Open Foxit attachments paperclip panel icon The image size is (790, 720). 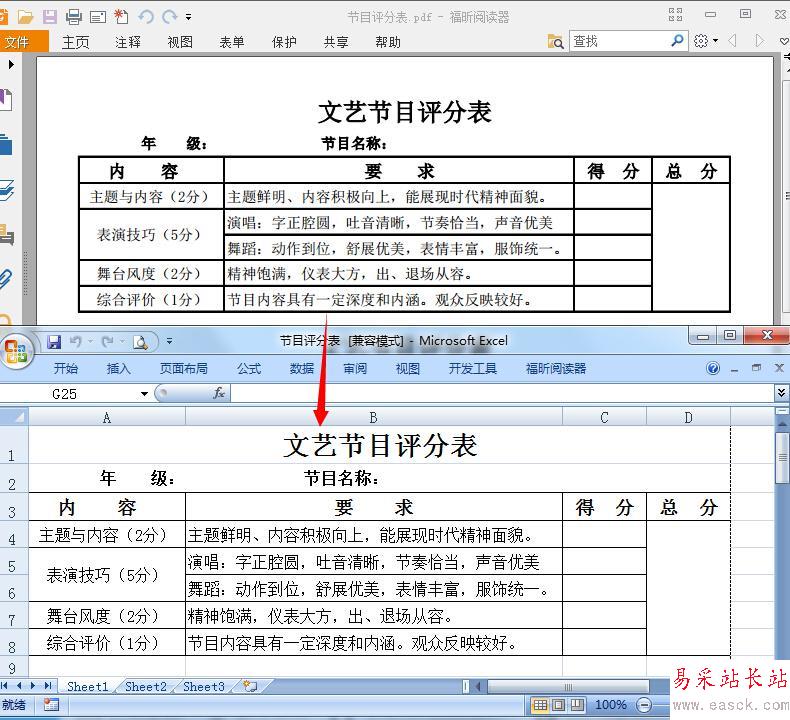6,279
